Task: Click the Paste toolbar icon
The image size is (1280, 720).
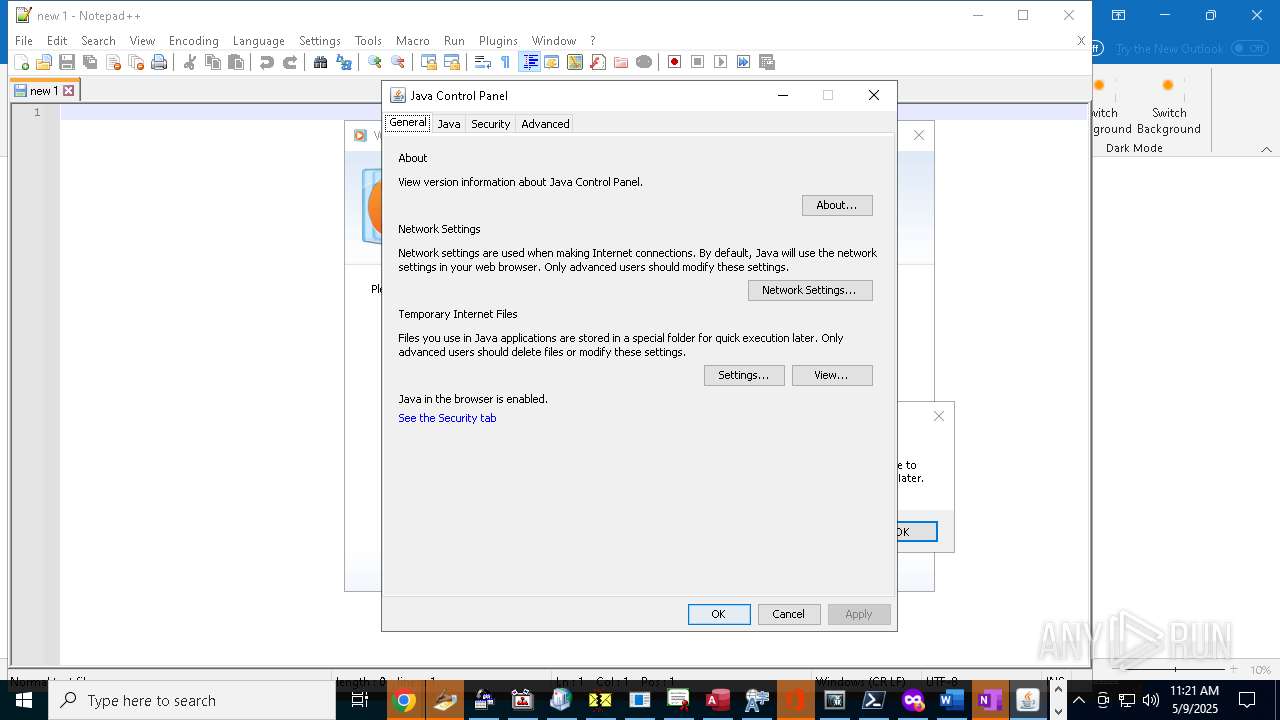Action: [x=236, y=62]
